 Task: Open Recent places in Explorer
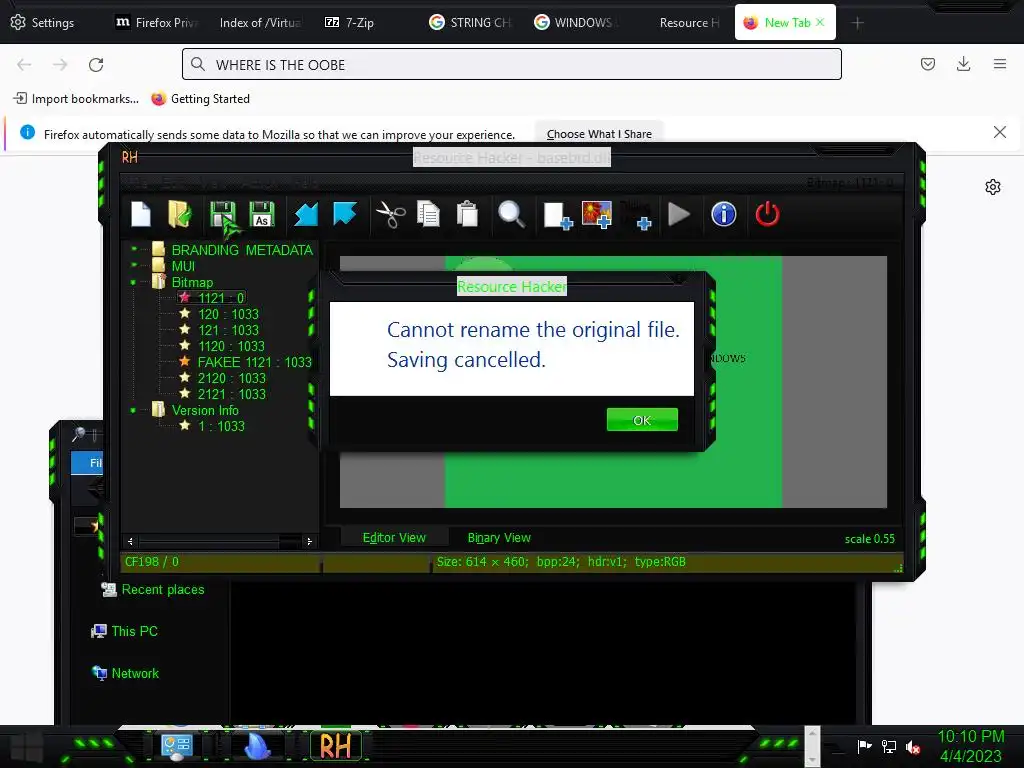(x=153, y=589)
